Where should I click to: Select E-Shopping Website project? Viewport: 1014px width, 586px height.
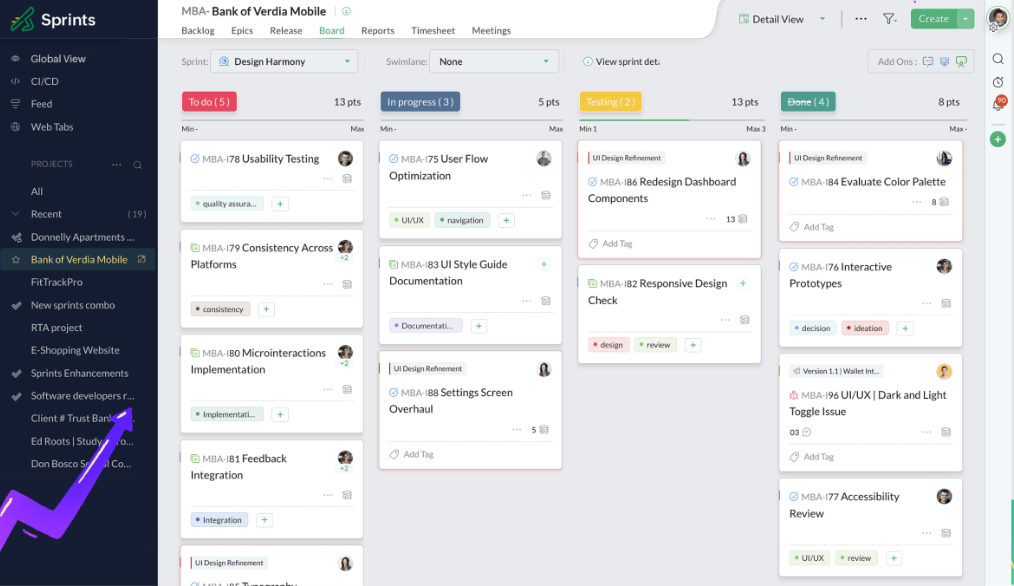75,350
